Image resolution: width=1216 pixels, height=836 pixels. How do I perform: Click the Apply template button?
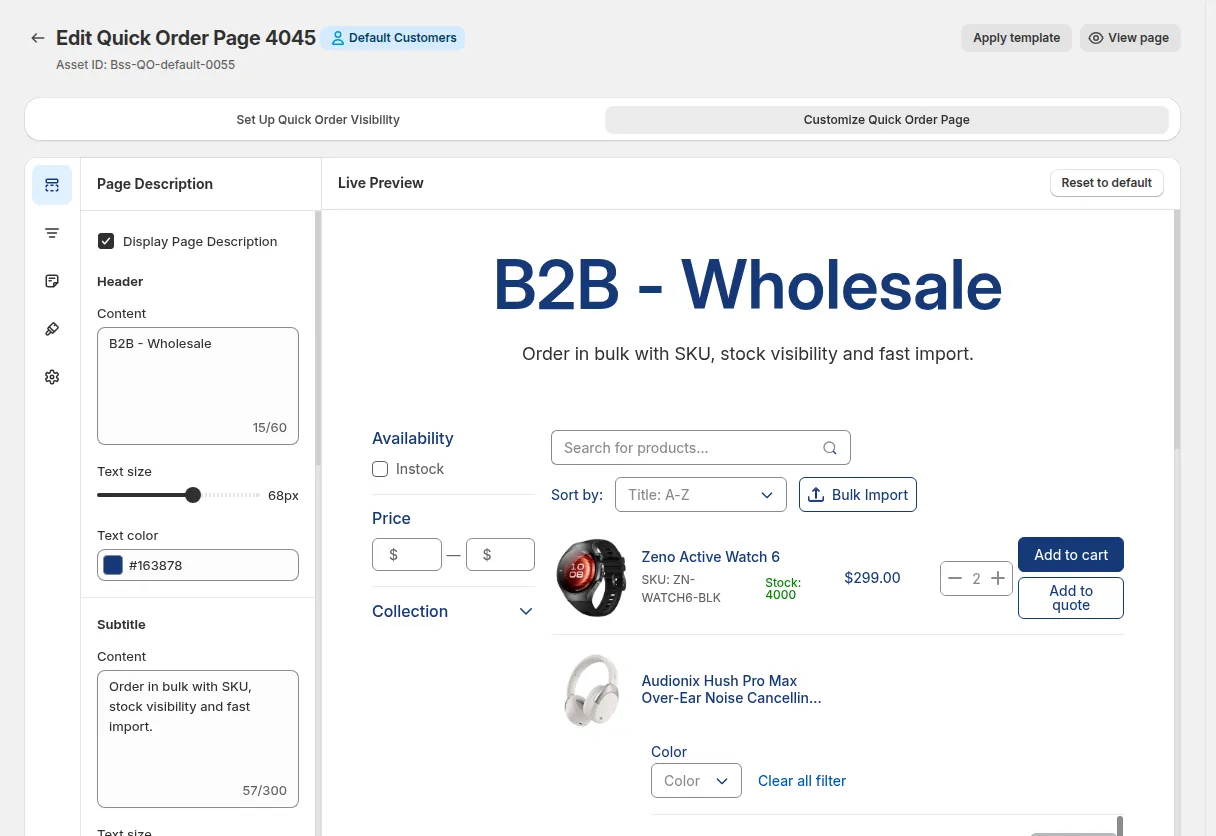point(1016,38)
